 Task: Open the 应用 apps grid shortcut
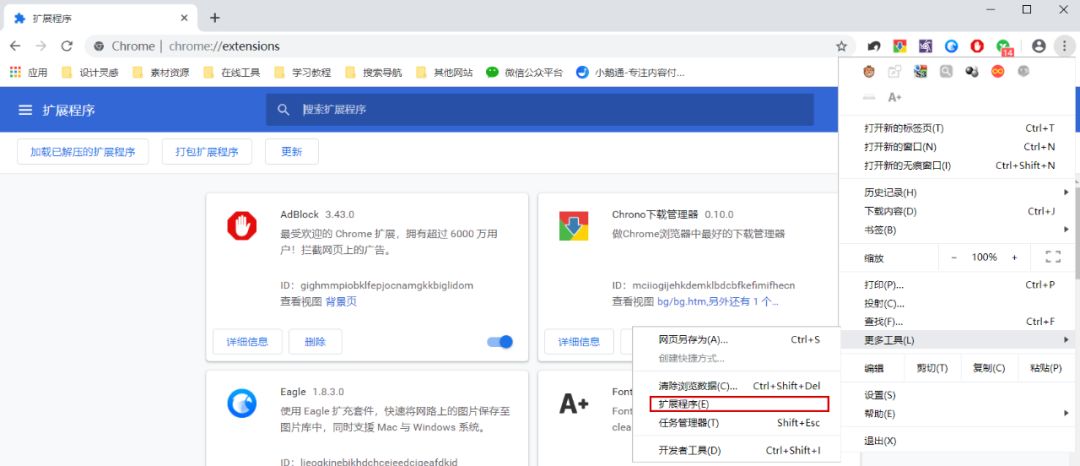click(28, 72)
